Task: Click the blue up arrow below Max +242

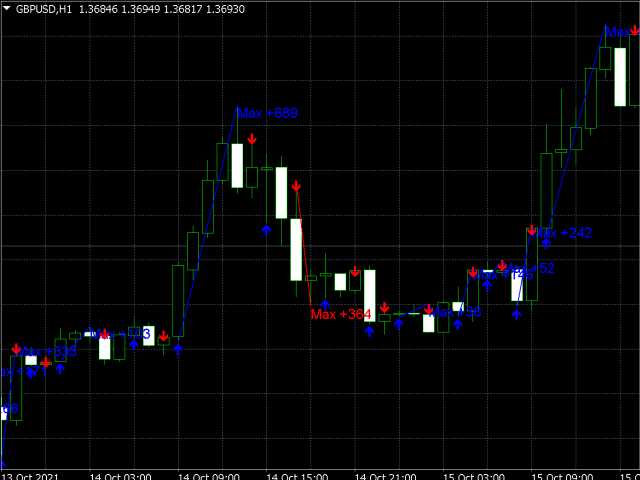Action: [x=546, y=244]
